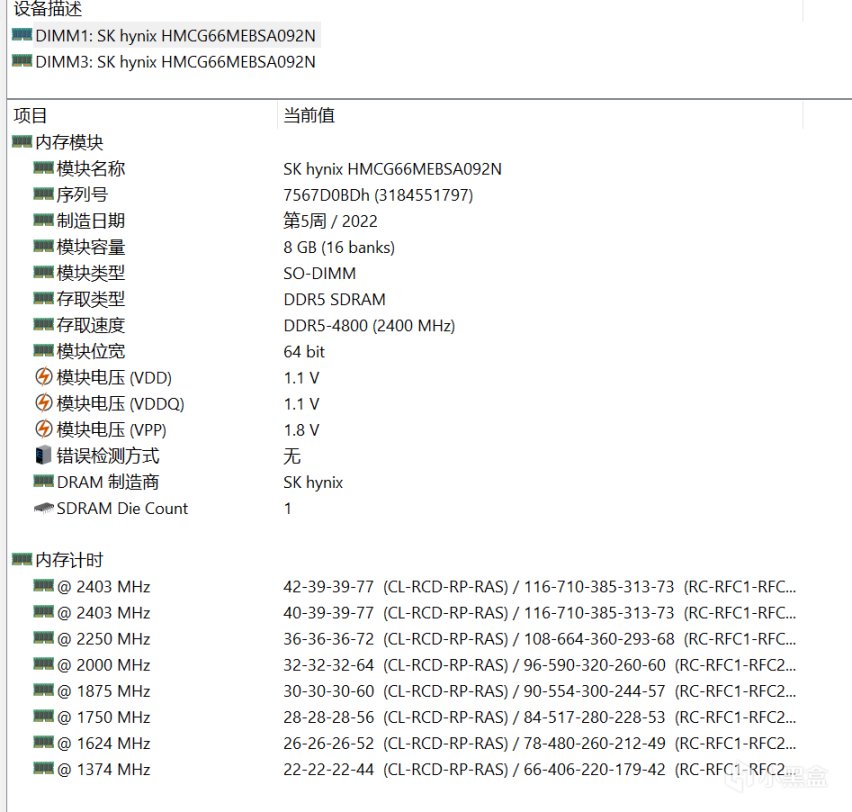852x812 pixels.
Task: Click the server icon beside 错误检测方式
Action: click(x=43, y=455)
